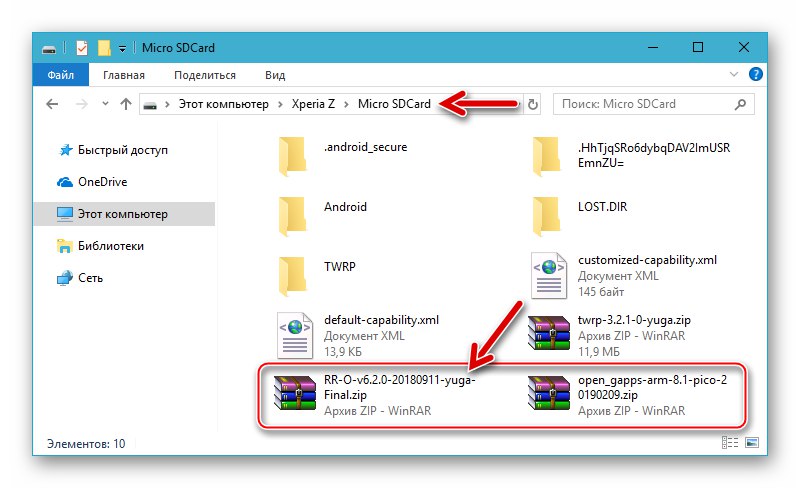The width and height of the screenshot is (800, 488).
Task: Switch to large icons view in status bar
Action: click(752, 443)
